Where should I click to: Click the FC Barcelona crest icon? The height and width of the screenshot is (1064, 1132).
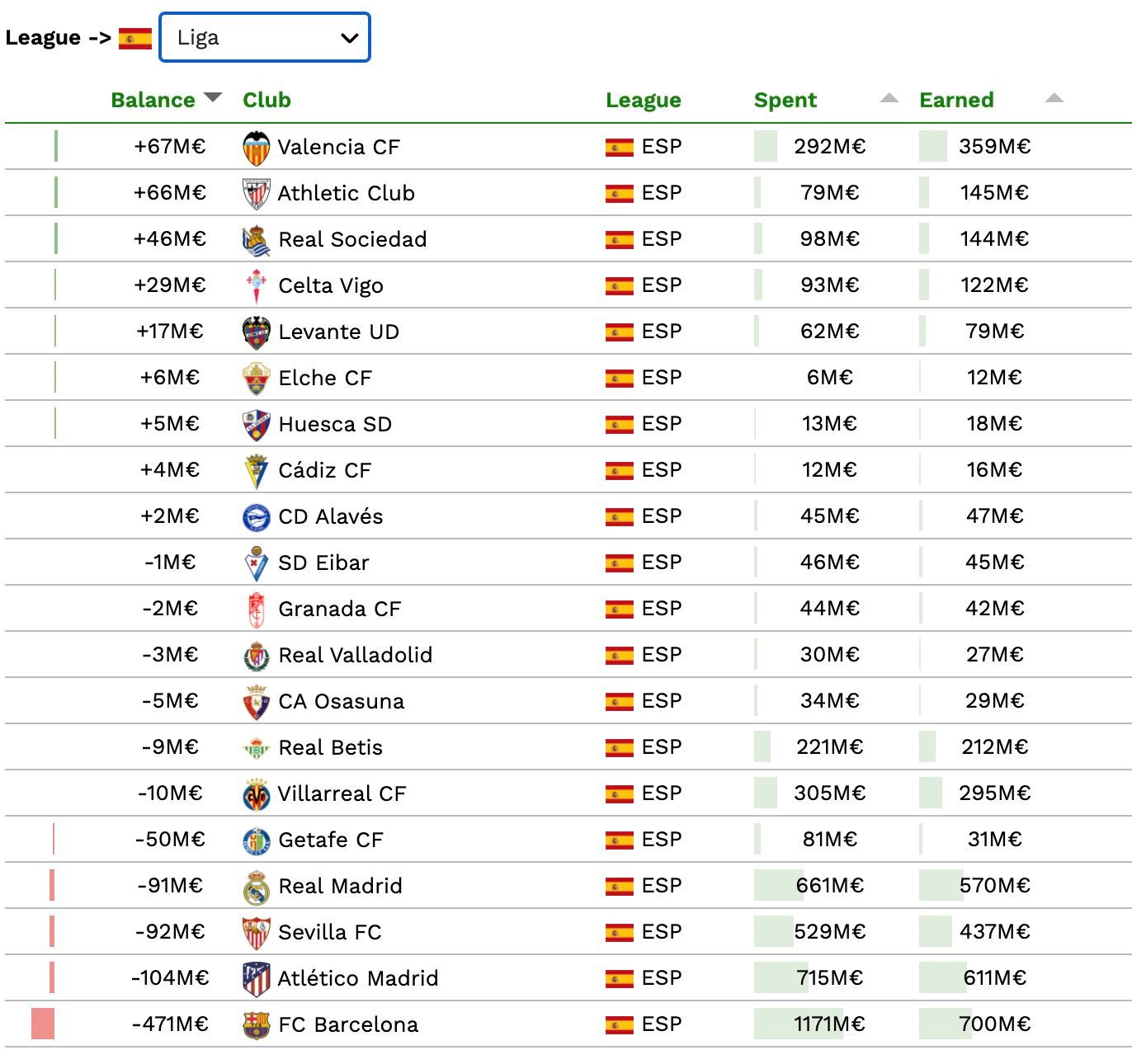coord(256,1025)
